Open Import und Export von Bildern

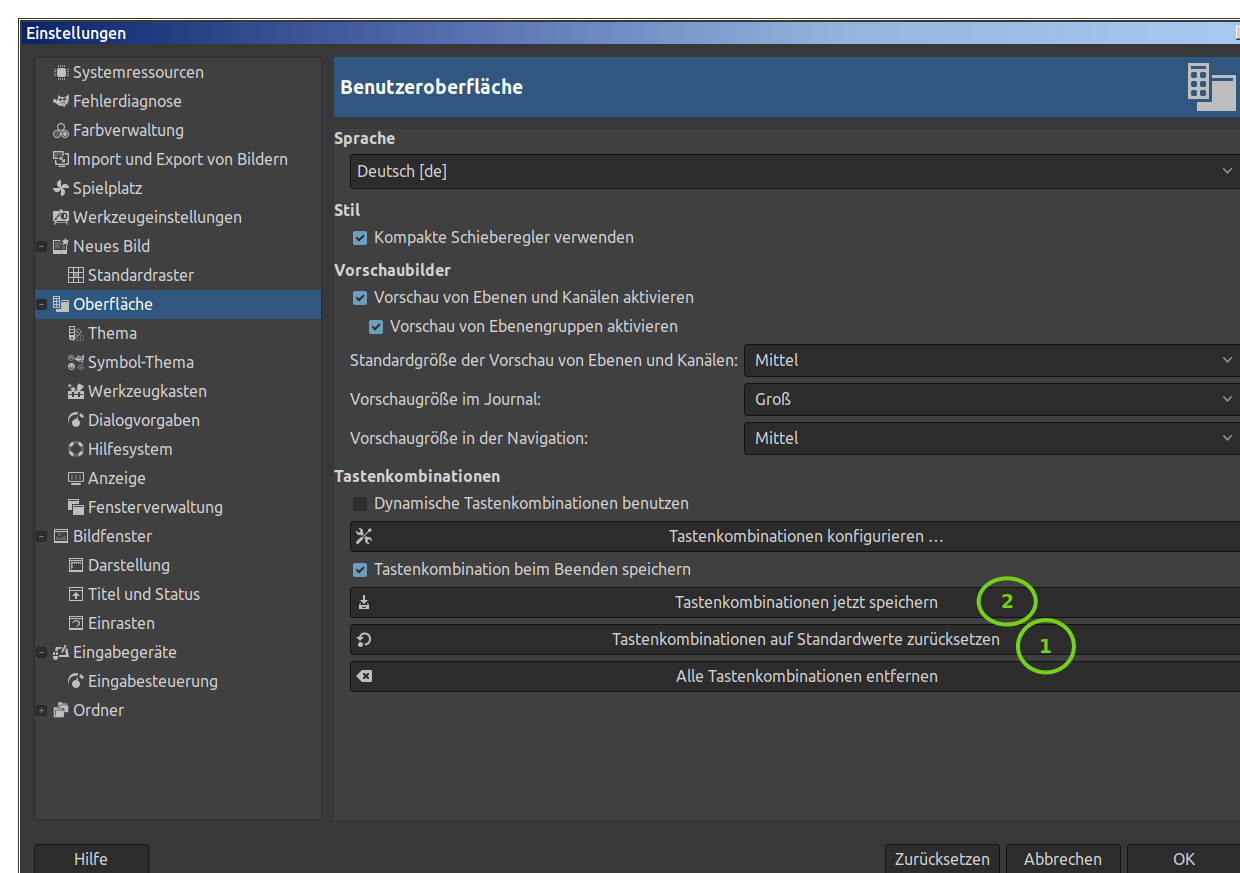click(180, 160)
